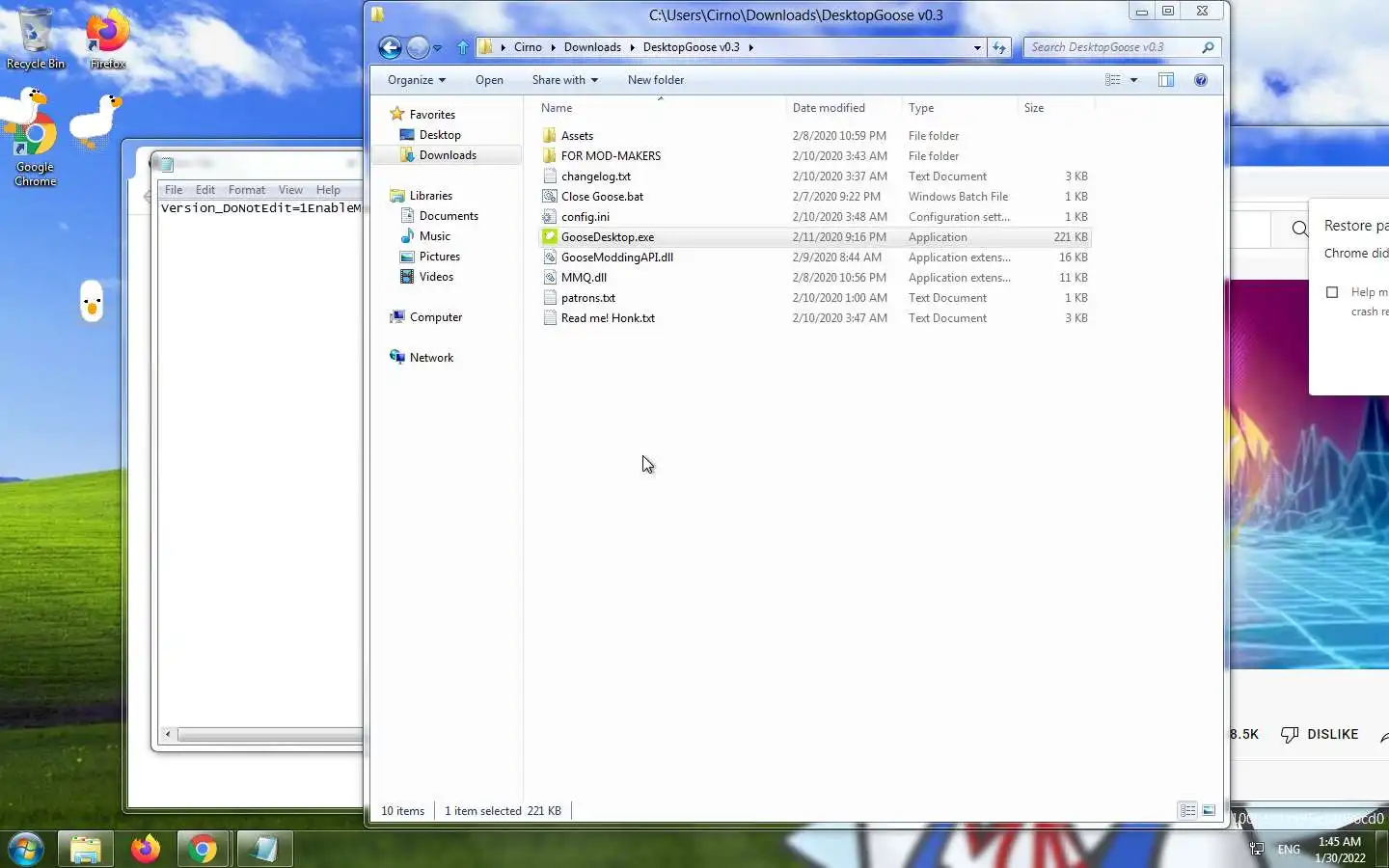The width and height of the screenshot is (1389, 868).
Task: Expand the arrow after DesktopGoose v0.3 breadcrumb
Action: pos(750,47)
